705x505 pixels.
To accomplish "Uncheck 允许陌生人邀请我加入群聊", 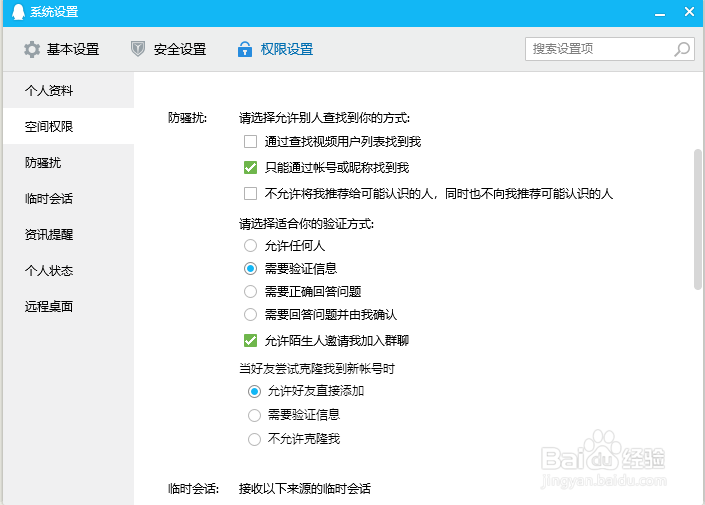I will coord(250,340).
